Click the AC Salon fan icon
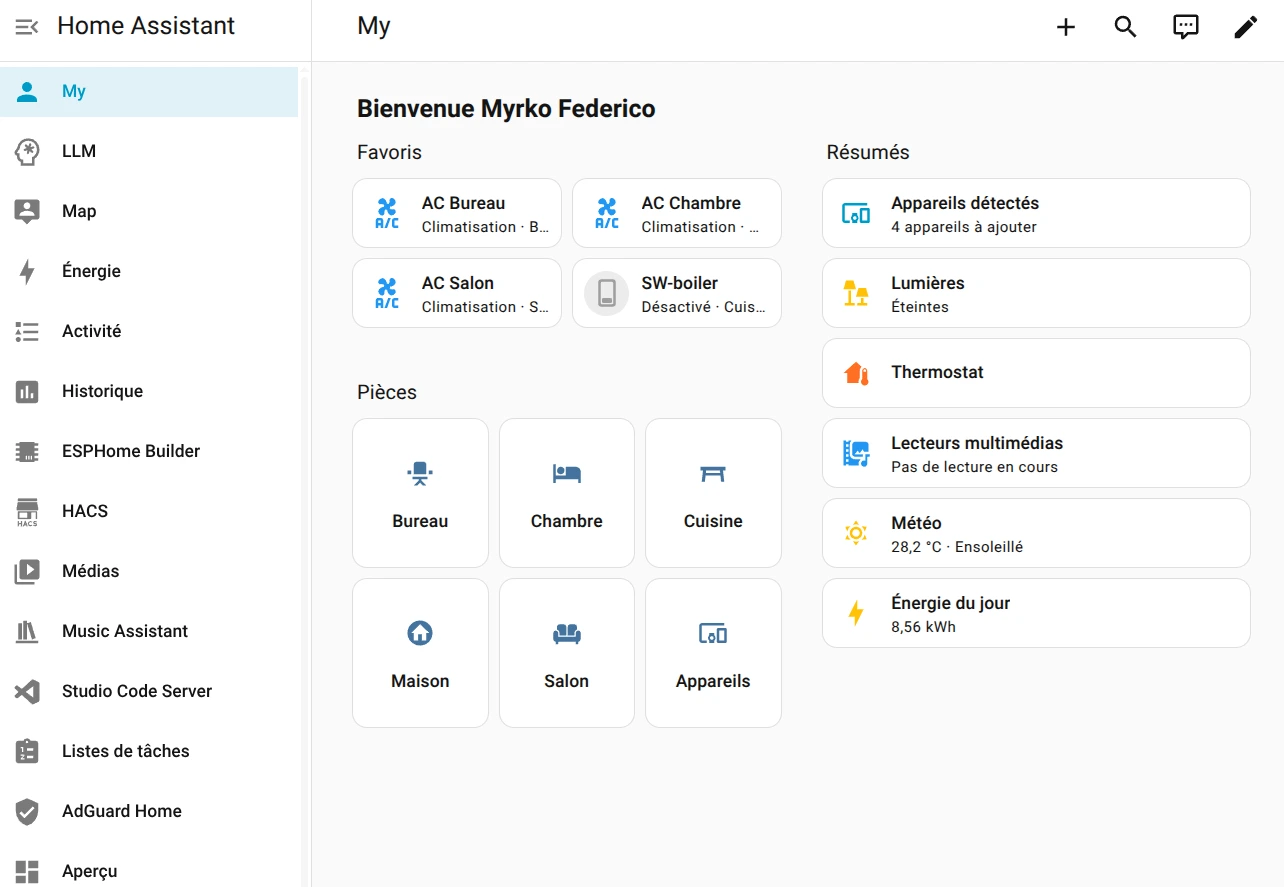Viewport: 1284px width, 887px height. pos(387,293)
